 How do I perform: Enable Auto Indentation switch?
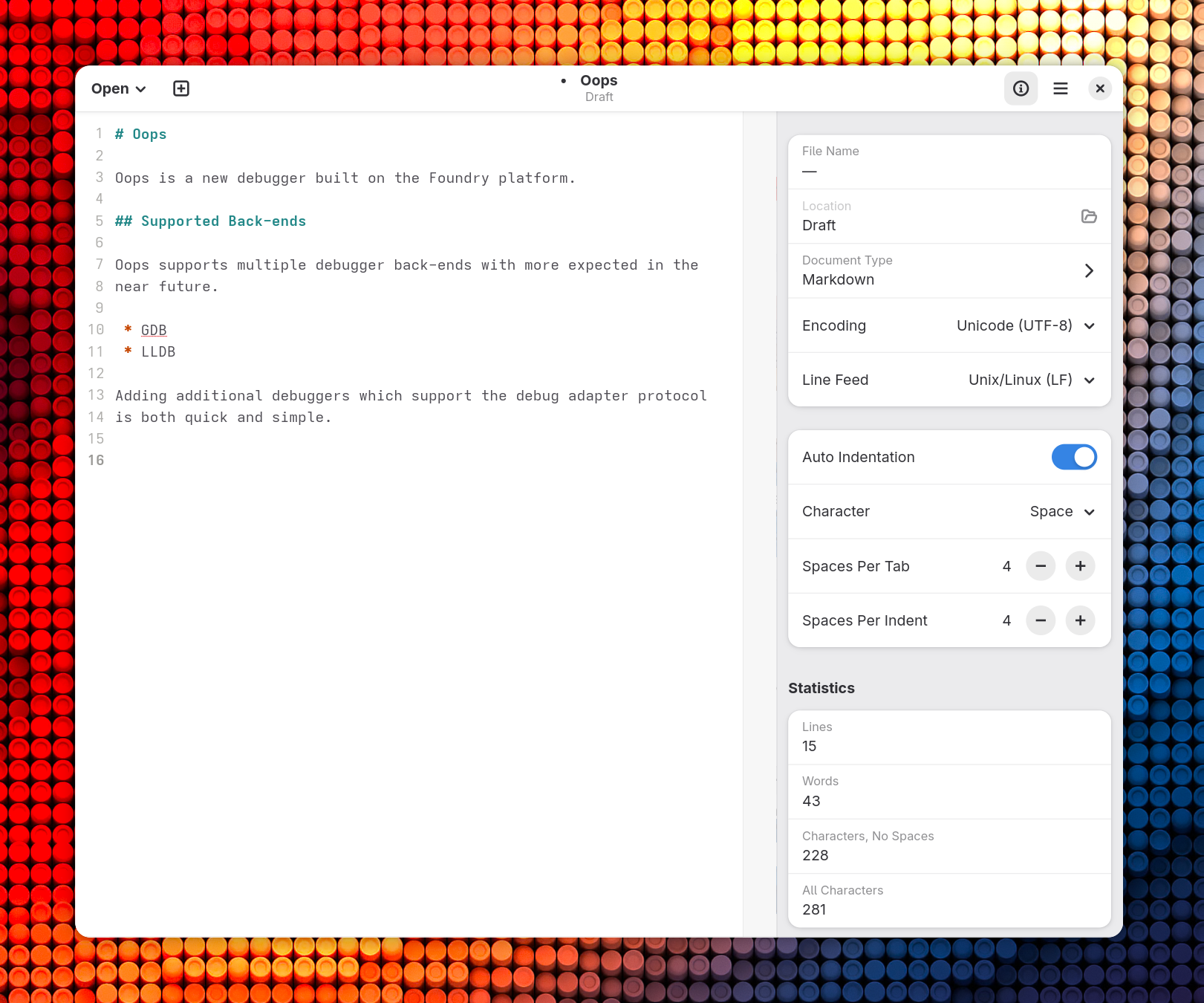pyautogui.click(x=1074, y=457)
